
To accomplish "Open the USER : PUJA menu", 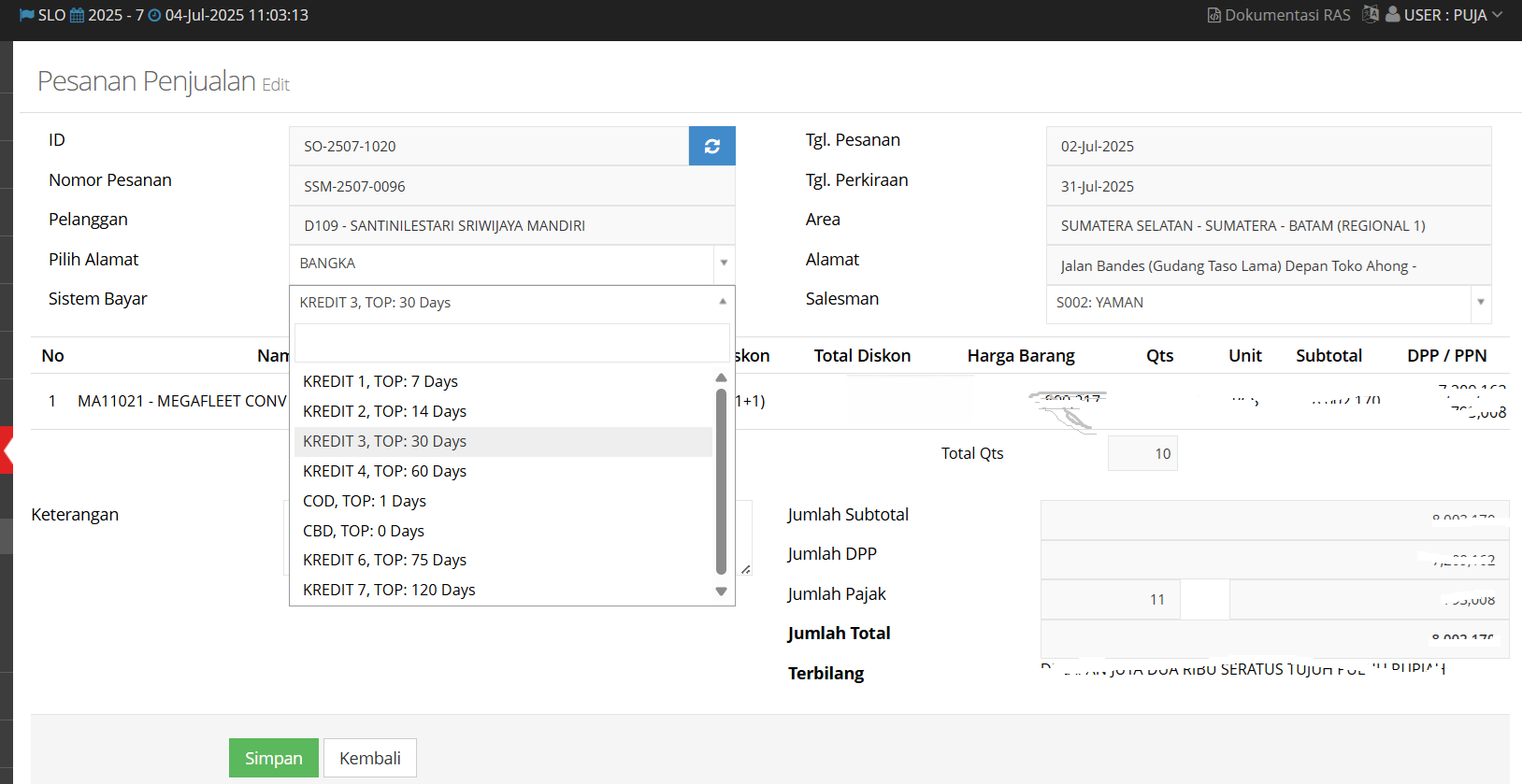I will [1444, 15].
